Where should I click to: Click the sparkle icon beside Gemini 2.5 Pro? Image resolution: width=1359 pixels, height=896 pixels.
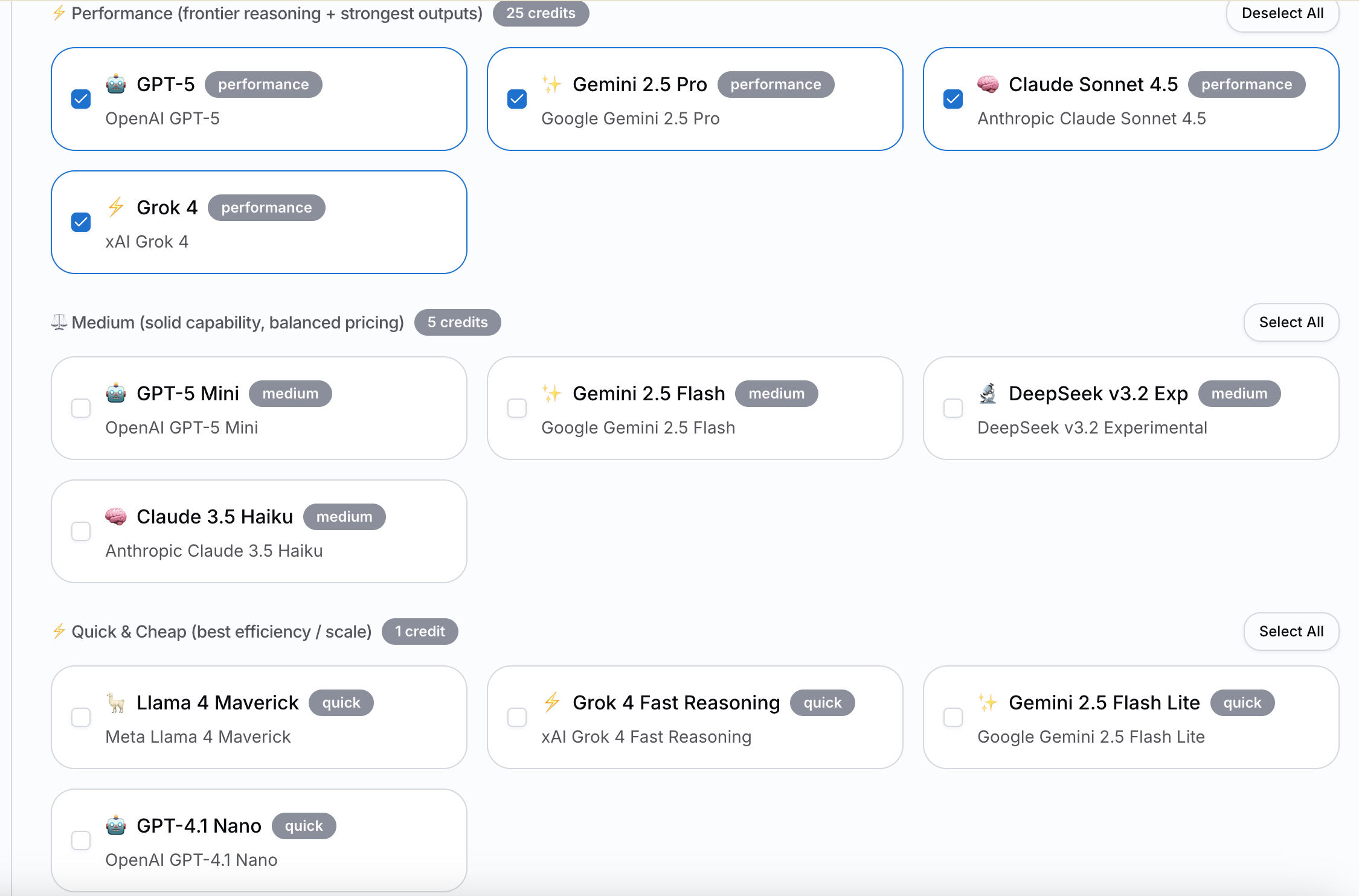(x=551, y=85)
